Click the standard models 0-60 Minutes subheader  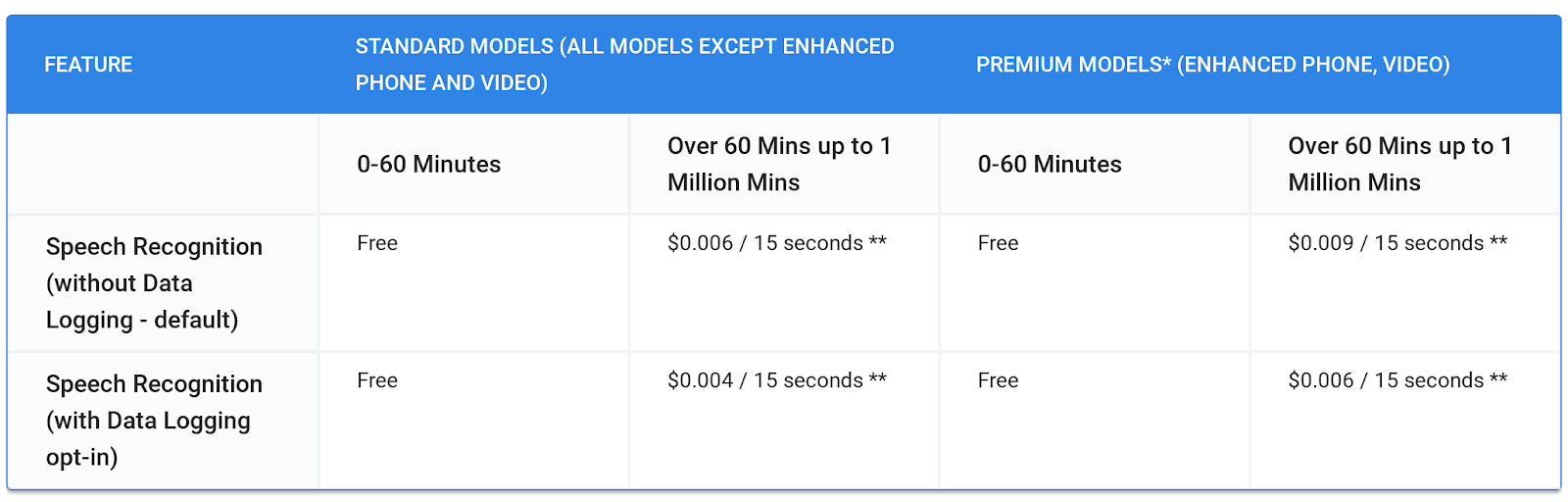tap(428, 165)
